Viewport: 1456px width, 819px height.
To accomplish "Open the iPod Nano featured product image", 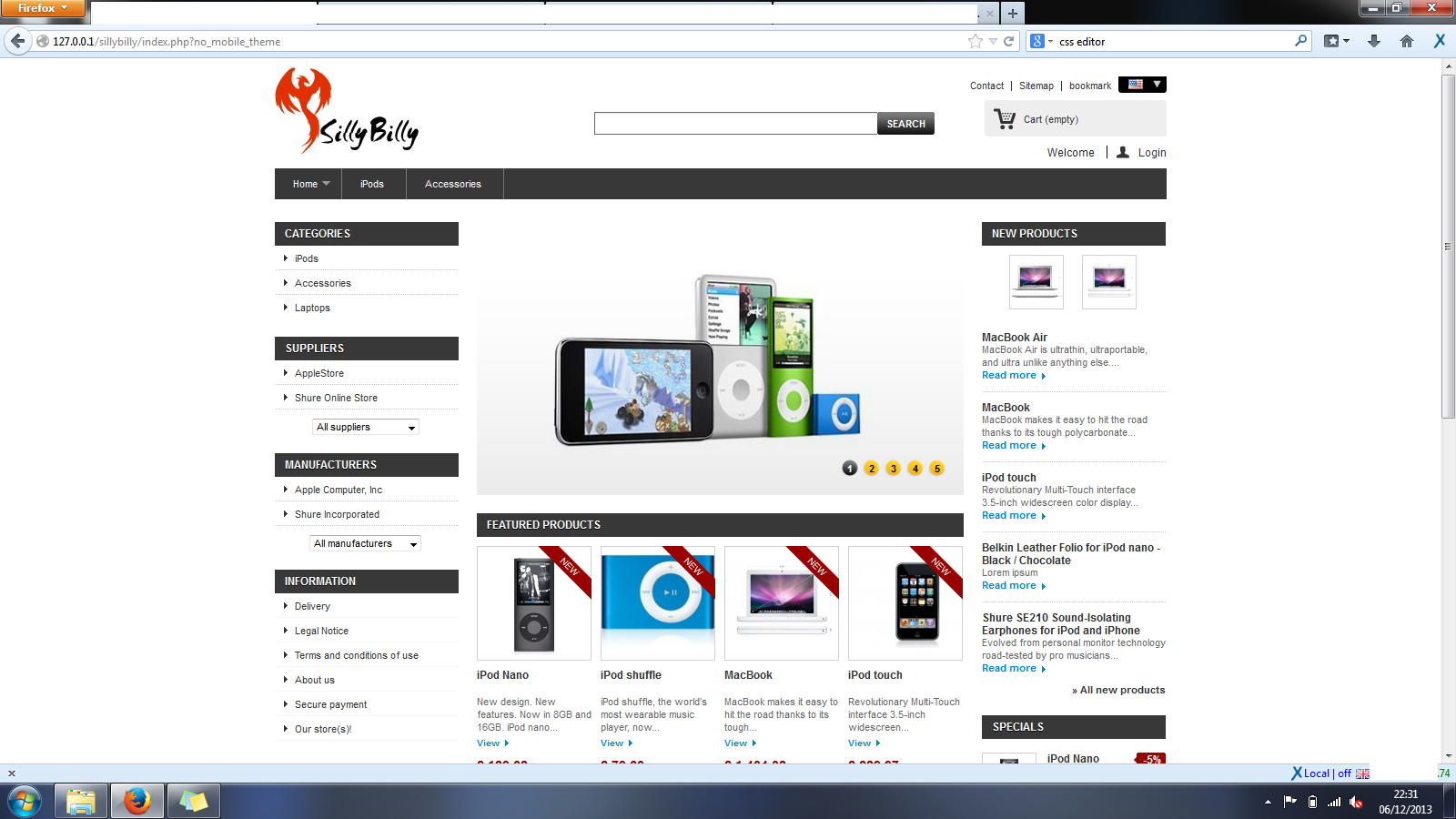I will [x=534, y=603].
